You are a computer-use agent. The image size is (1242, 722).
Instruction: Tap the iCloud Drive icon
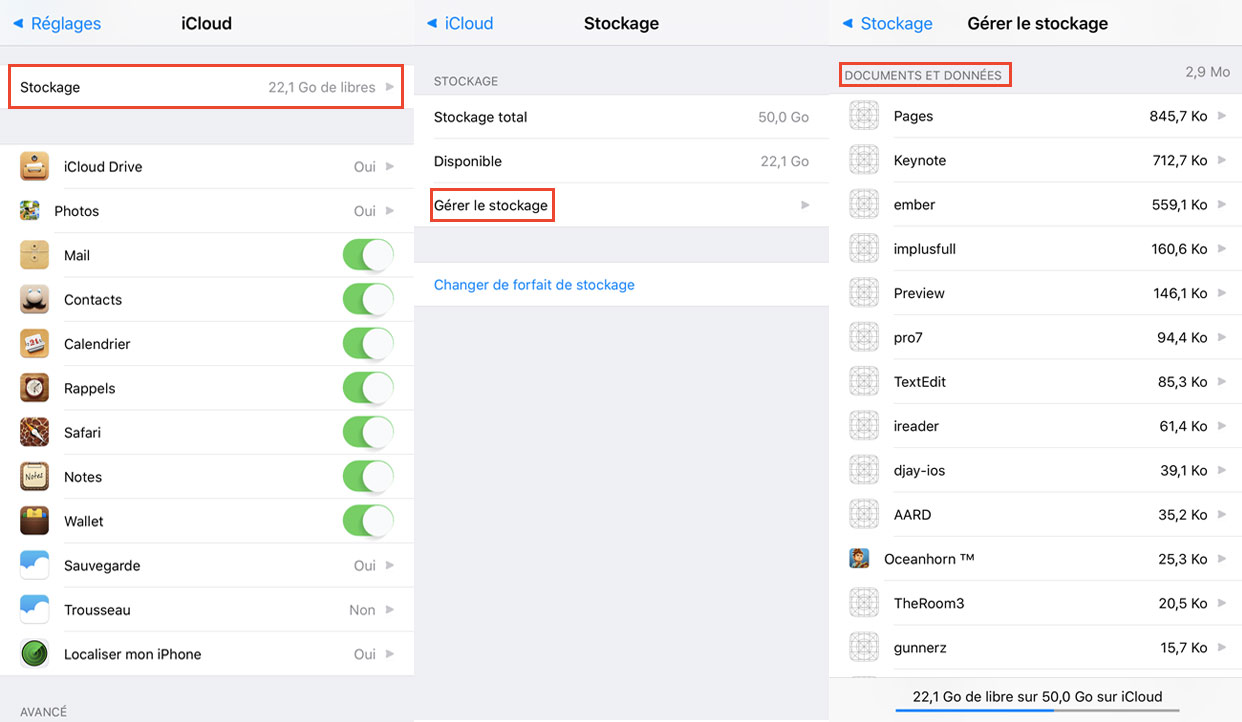(35, 167)
